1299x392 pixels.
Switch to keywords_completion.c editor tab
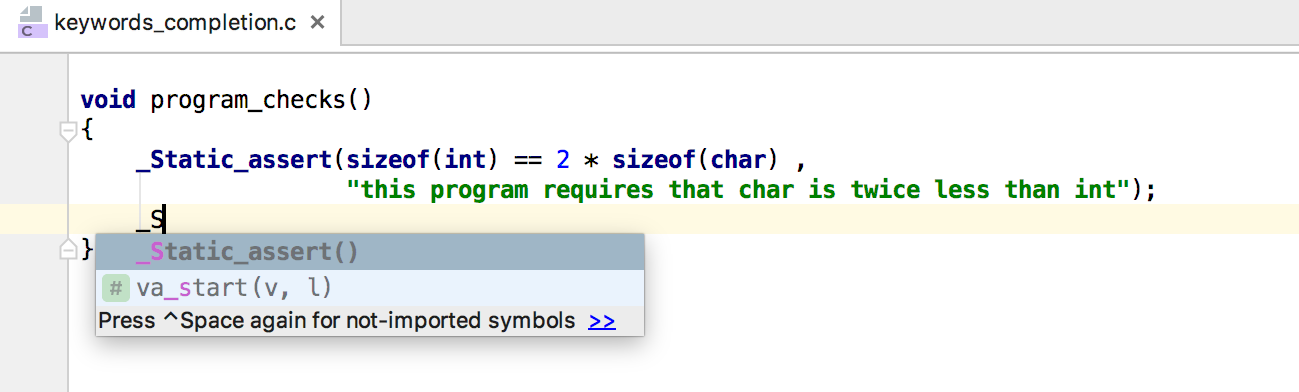(172, 22)
